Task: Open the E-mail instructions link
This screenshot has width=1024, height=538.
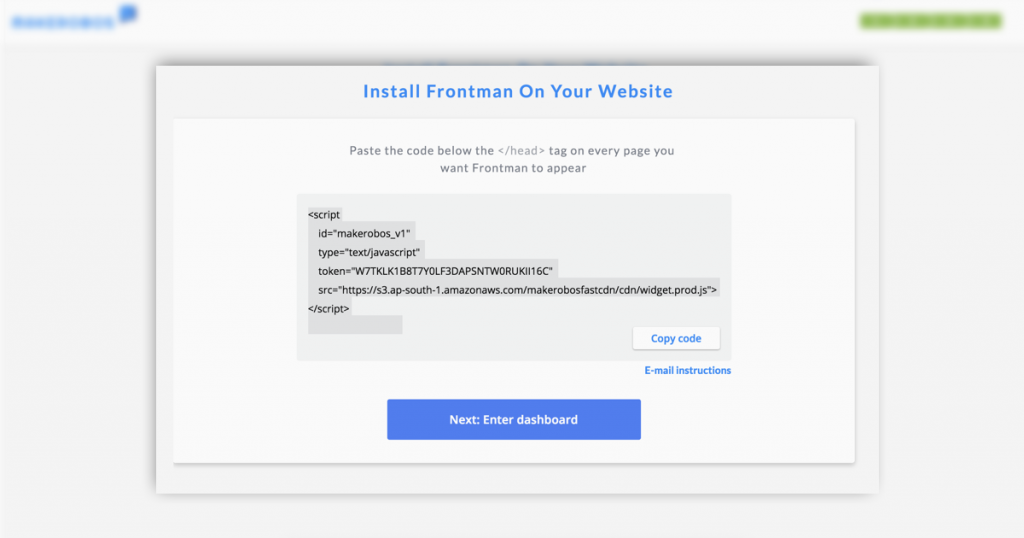Action: click(x=688, y=370)
